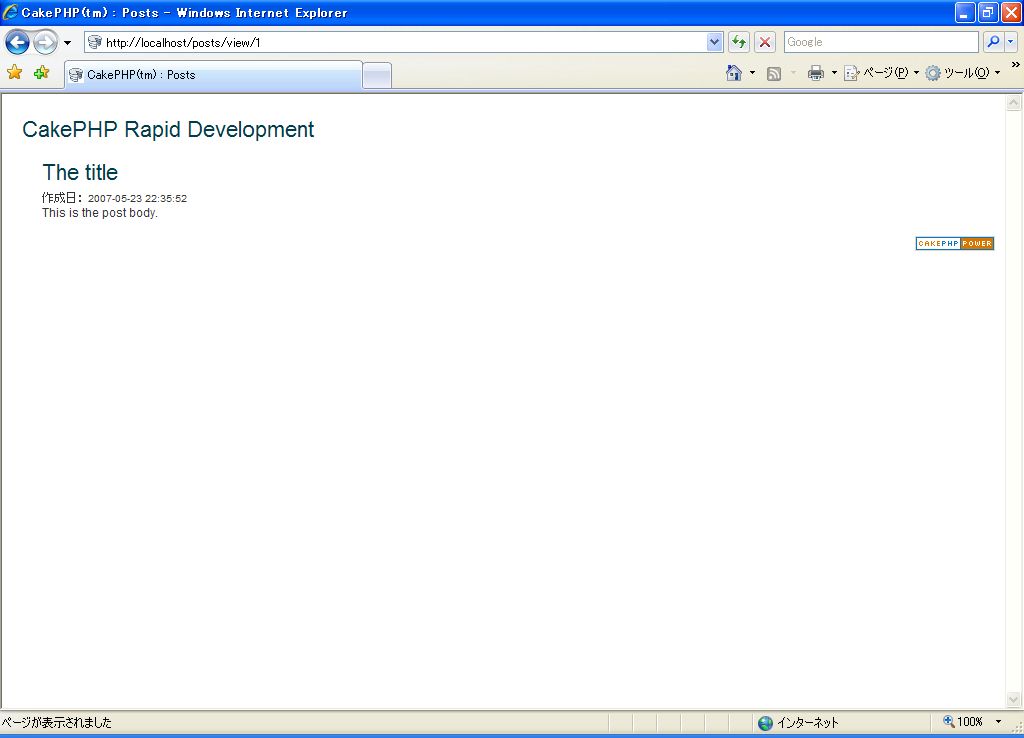Select the CakePHP(tm) : Posts tab

point(212,75)
